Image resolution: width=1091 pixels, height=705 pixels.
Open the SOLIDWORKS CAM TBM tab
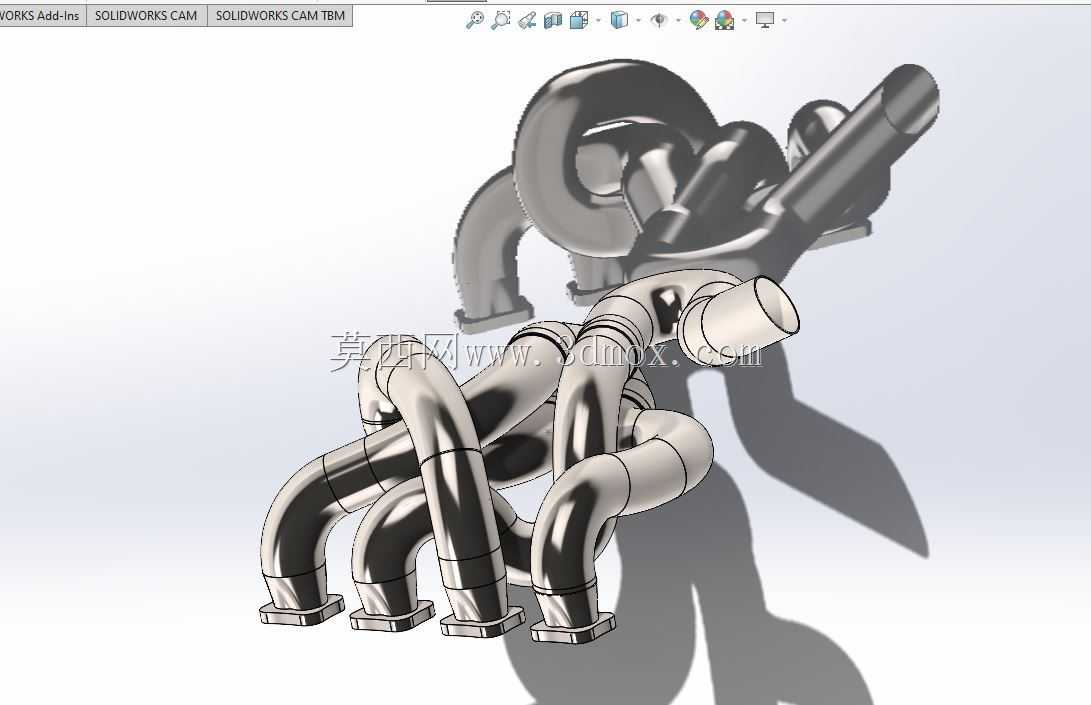click(280, 15)
